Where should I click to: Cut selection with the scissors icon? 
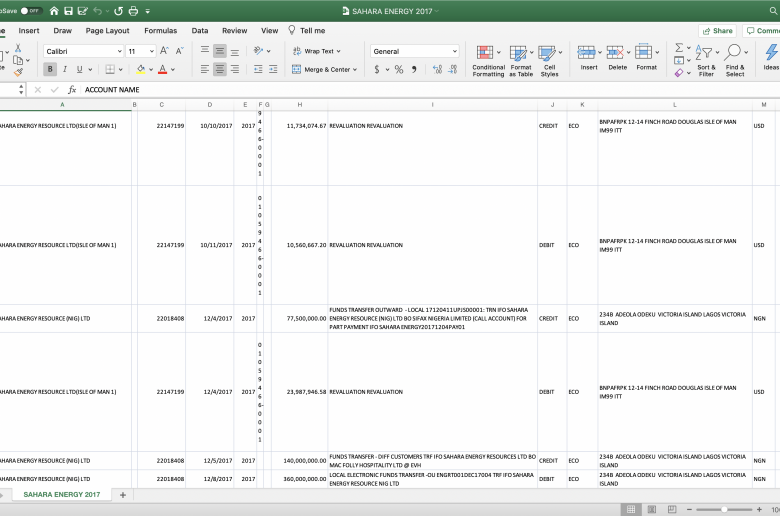click(18, 48)
